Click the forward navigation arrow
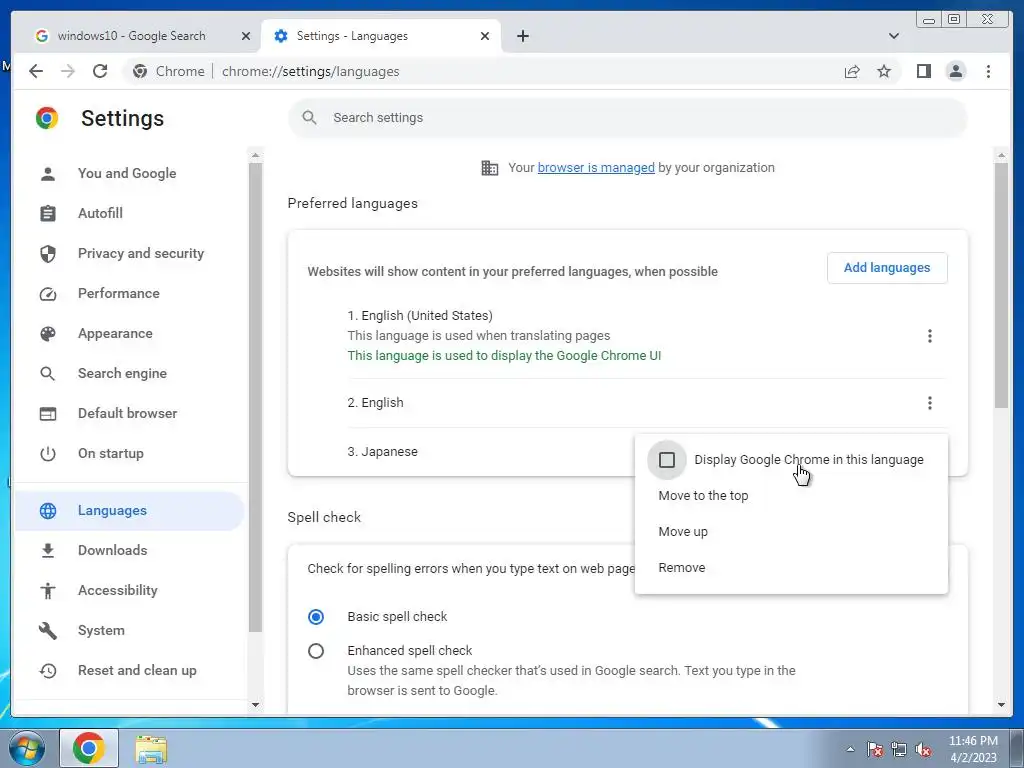Image resolution: width=1024 pixels, height=768 pixels. (x=68, y=71)
